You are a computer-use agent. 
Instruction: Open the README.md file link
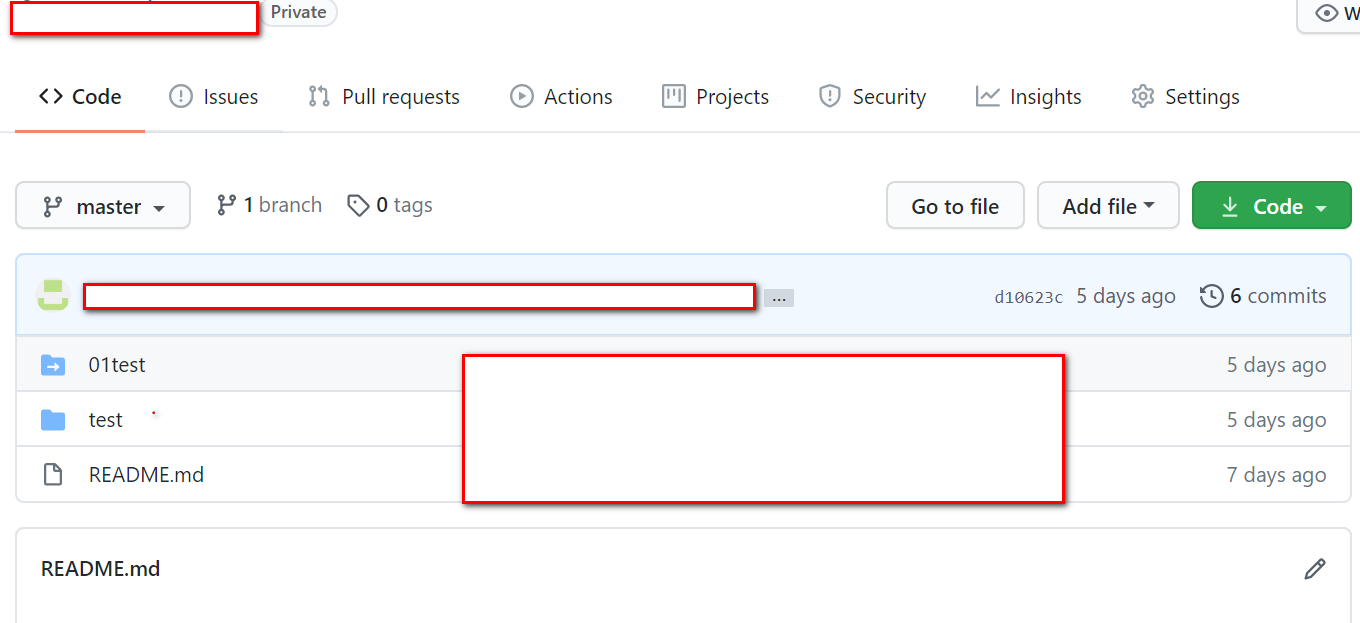[x=146, y=475]
